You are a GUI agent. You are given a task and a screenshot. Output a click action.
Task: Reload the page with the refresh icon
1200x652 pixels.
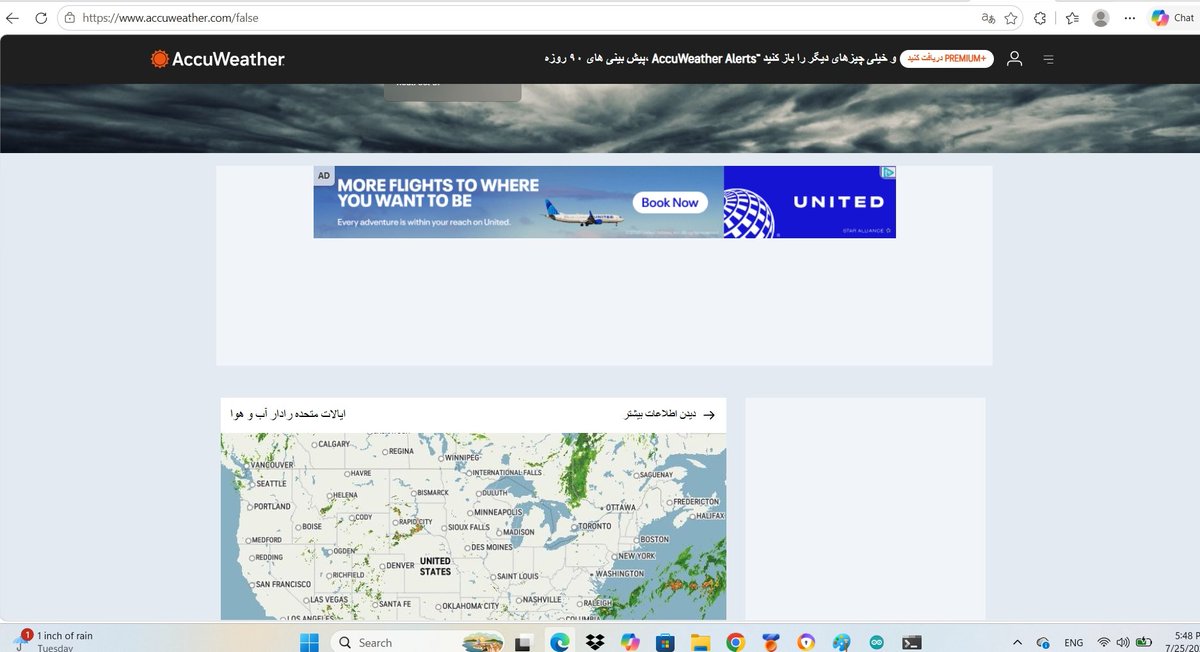40,18
